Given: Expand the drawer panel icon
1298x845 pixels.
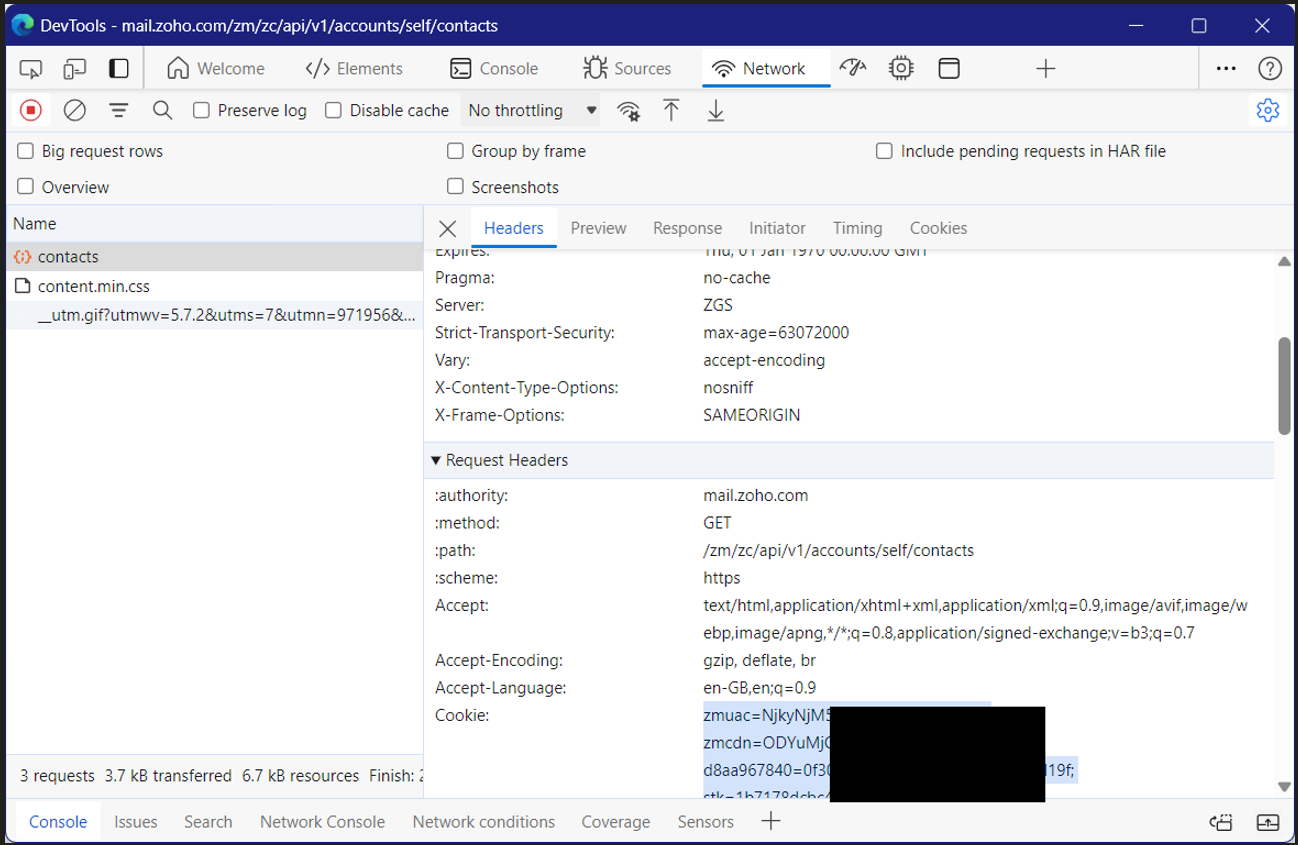Looking at the screenshot, I should [1267, 822].
